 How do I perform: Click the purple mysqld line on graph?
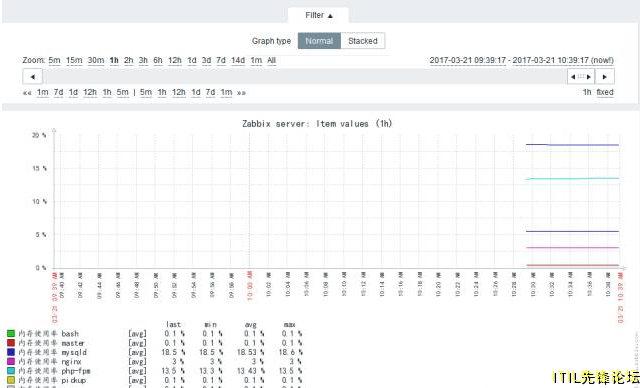572,145
